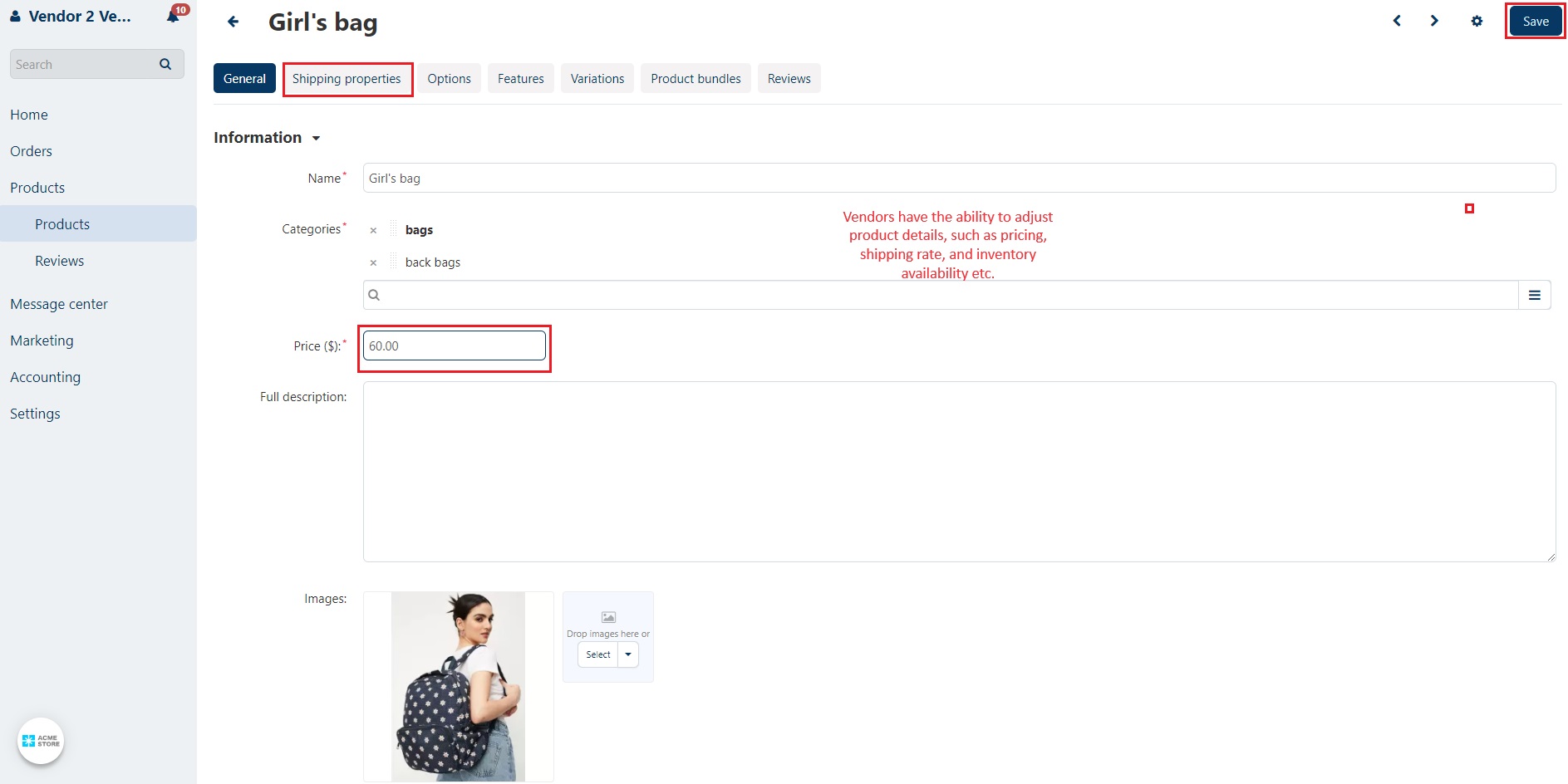
Task: Save the product changes
Action: [1536, 22]
